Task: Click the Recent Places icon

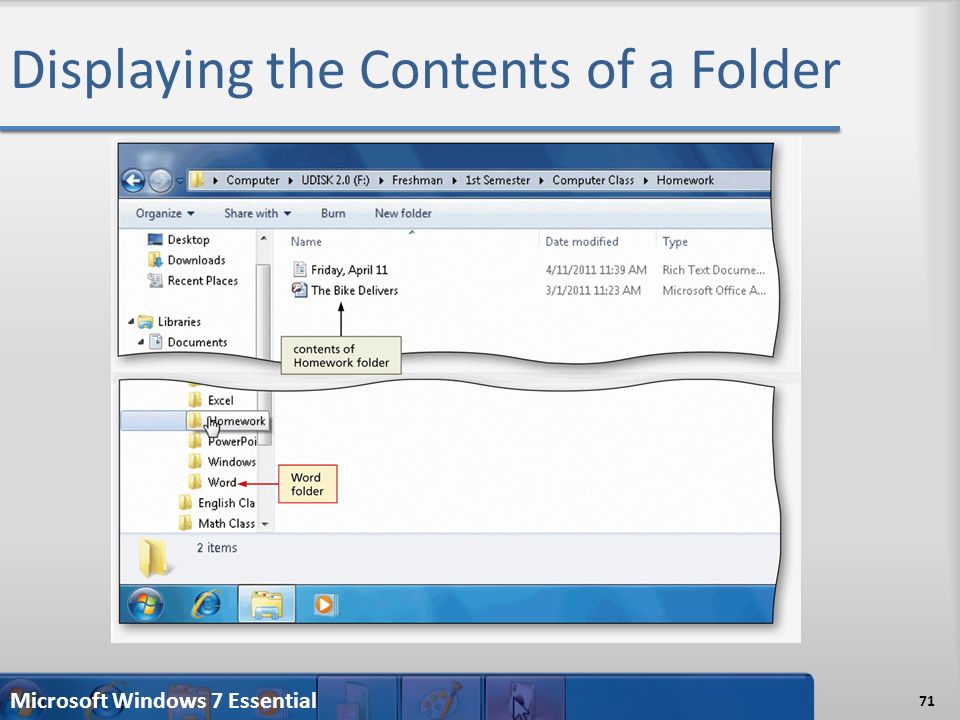Action: tap(155, 280)
